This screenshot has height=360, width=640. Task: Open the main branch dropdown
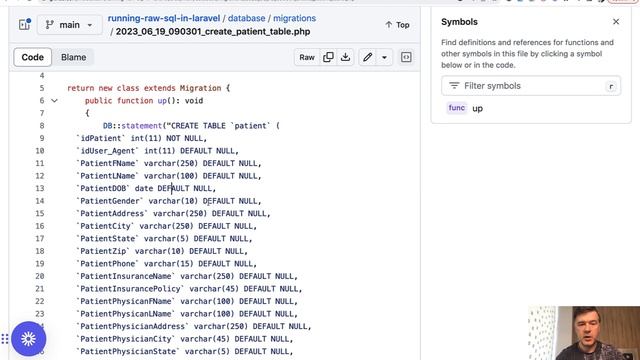69,25
